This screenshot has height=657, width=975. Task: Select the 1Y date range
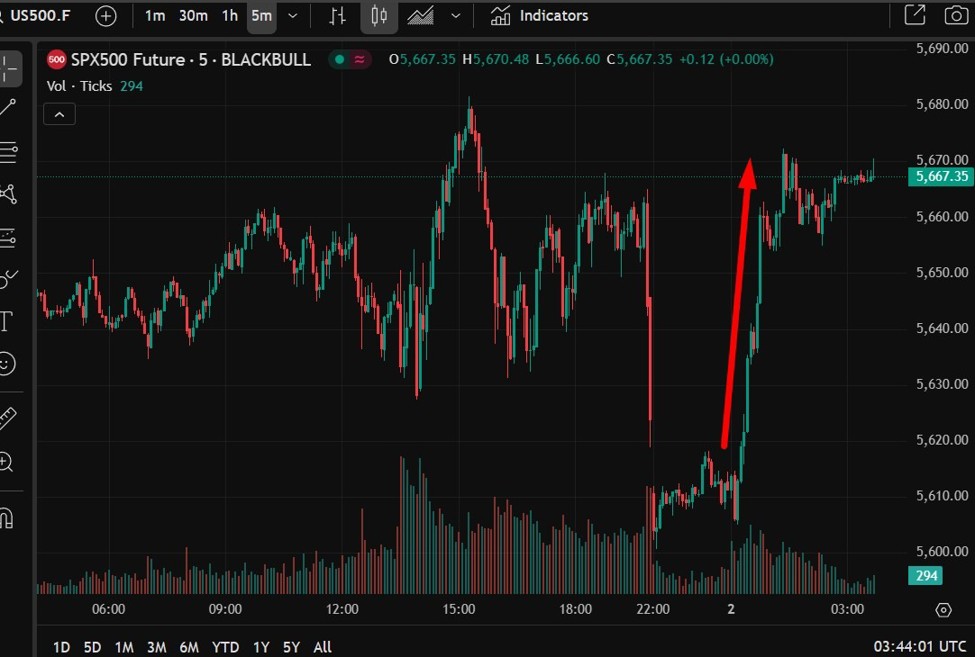point(261,647)
